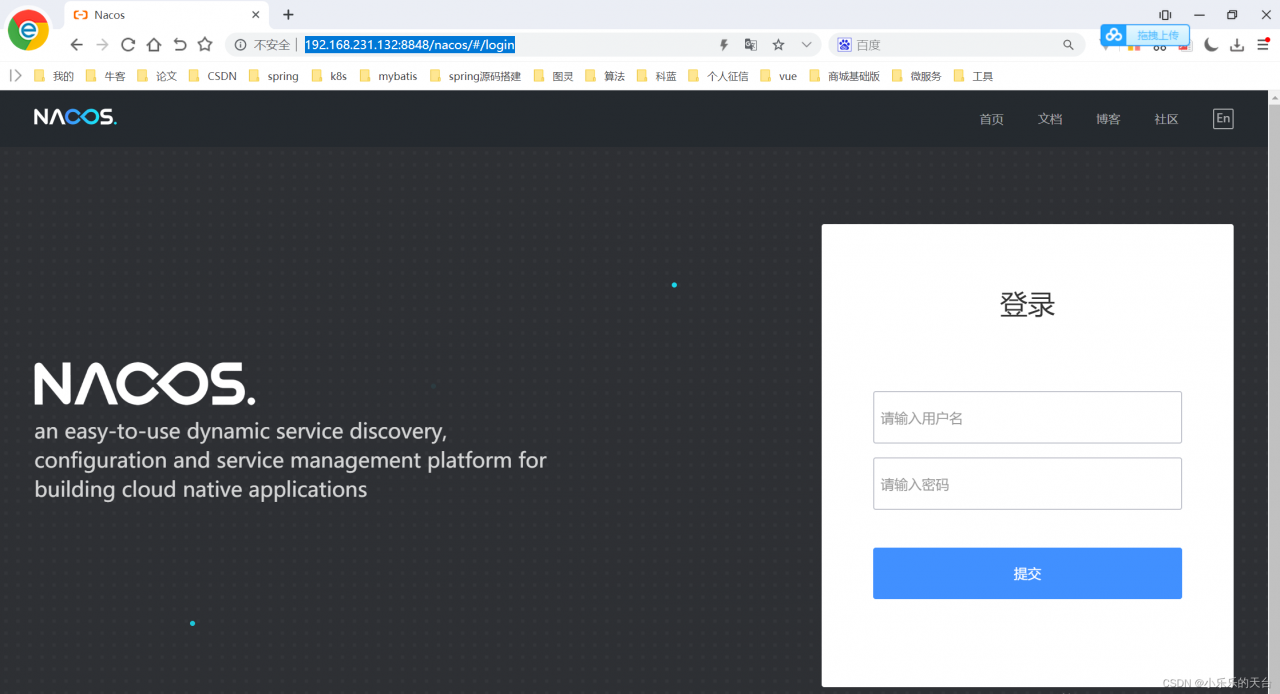Click the Nacos logo in the header
Viewport: 1280px width, 694px height.
coord(75,117)
